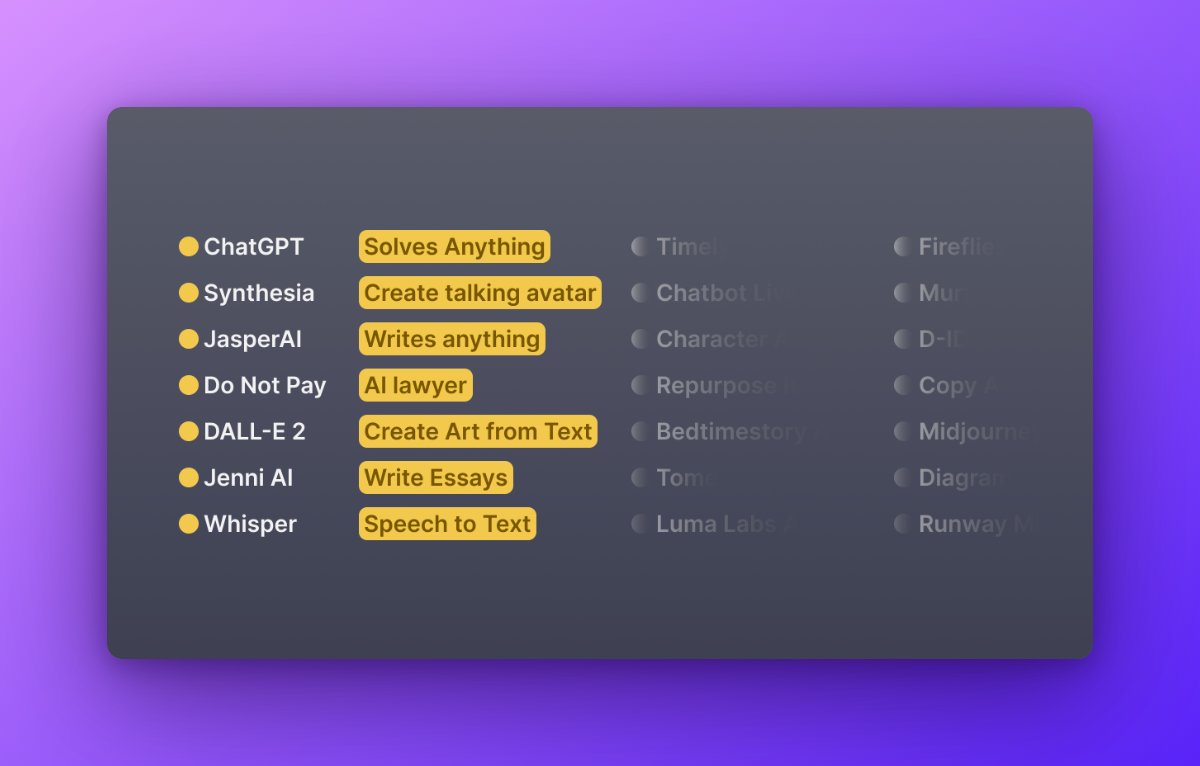Viewport: 1200px width, 766px height.
Task: Click the yellow dot beside Whisper
Action: [188, 523]
